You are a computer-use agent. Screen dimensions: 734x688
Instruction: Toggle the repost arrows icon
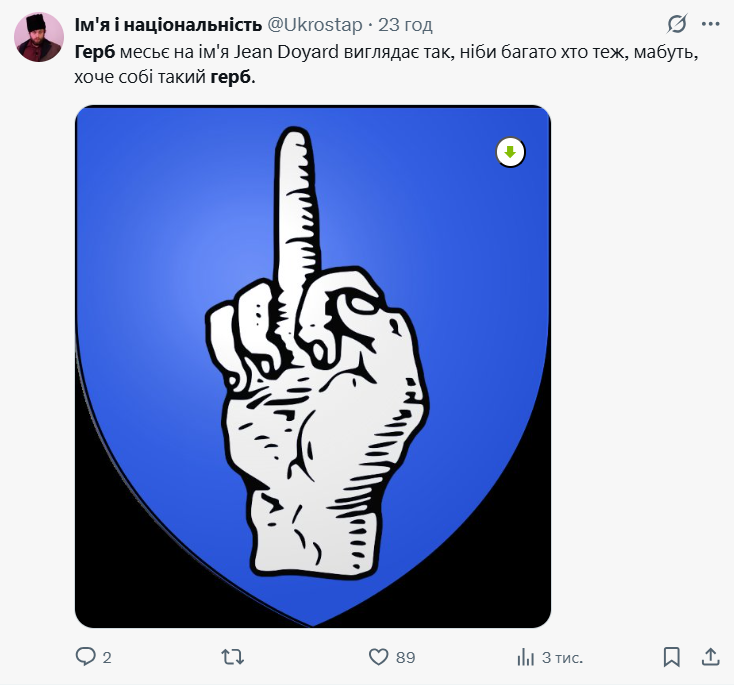pos(232,657)
